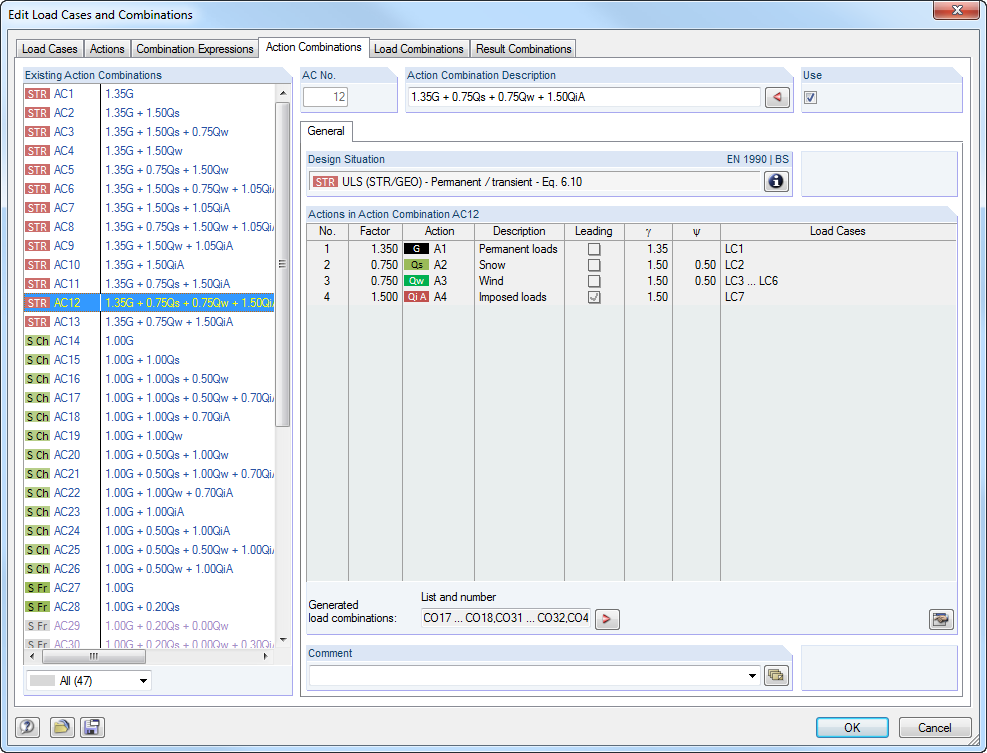The height and width of the screenshot is (753, 987).
Task: Select AC13 1.35G + 0.75Qw + 1.50QiA
Action: pos(149,322)
